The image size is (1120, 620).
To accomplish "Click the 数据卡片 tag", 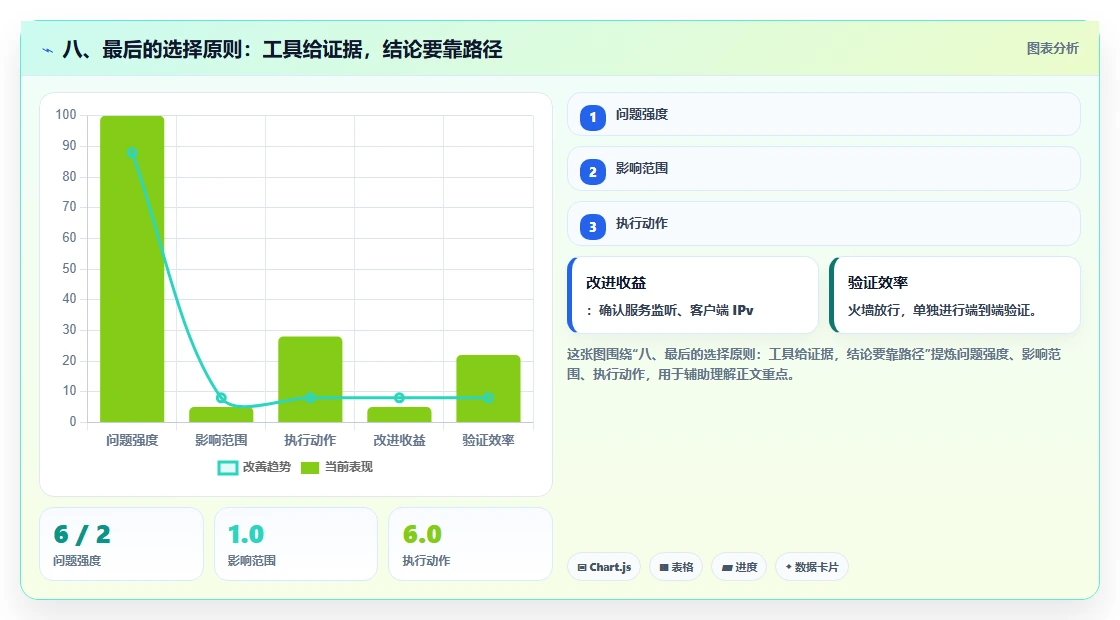I will [x=812, y=567].
